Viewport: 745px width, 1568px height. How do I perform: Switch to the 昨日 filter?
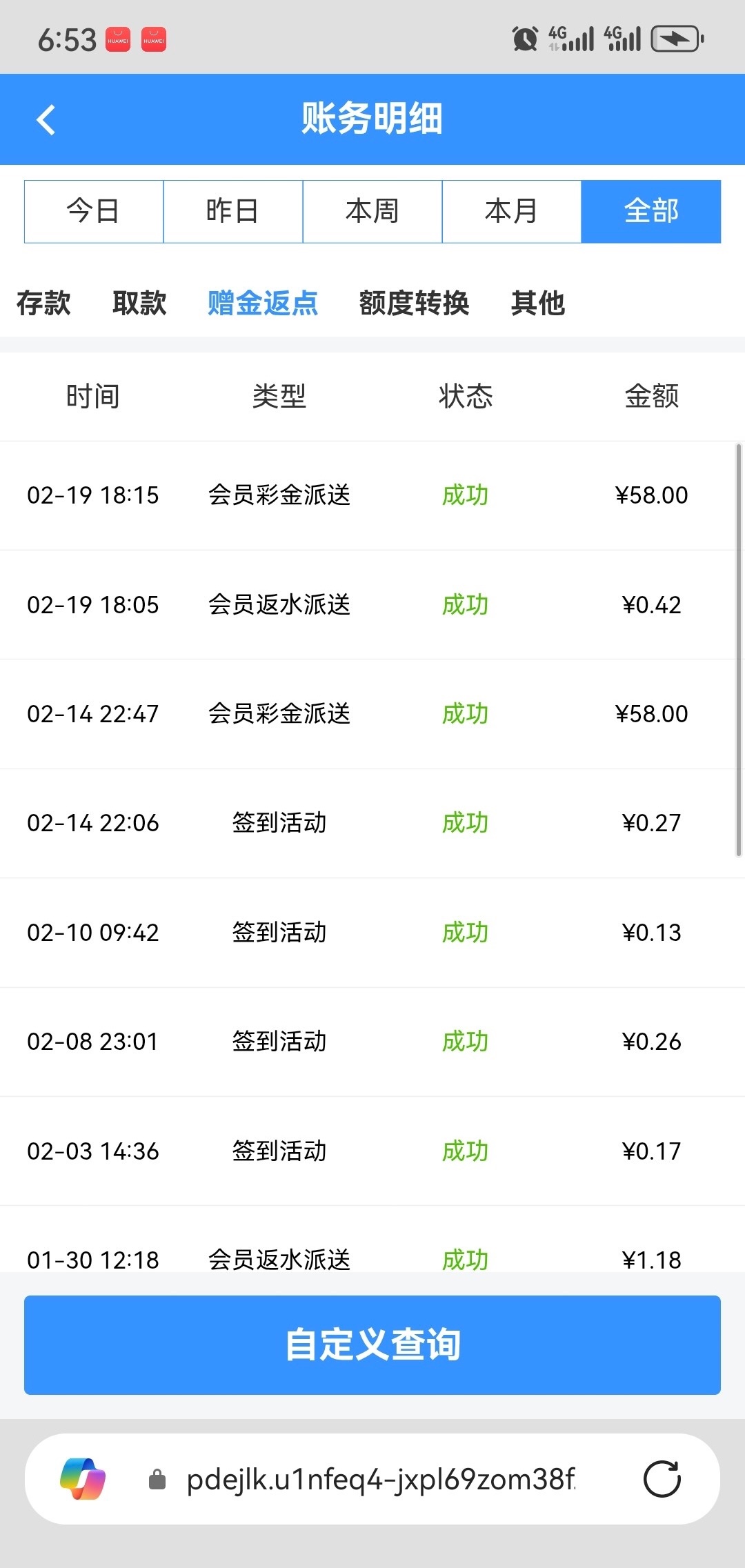point(233,211)
